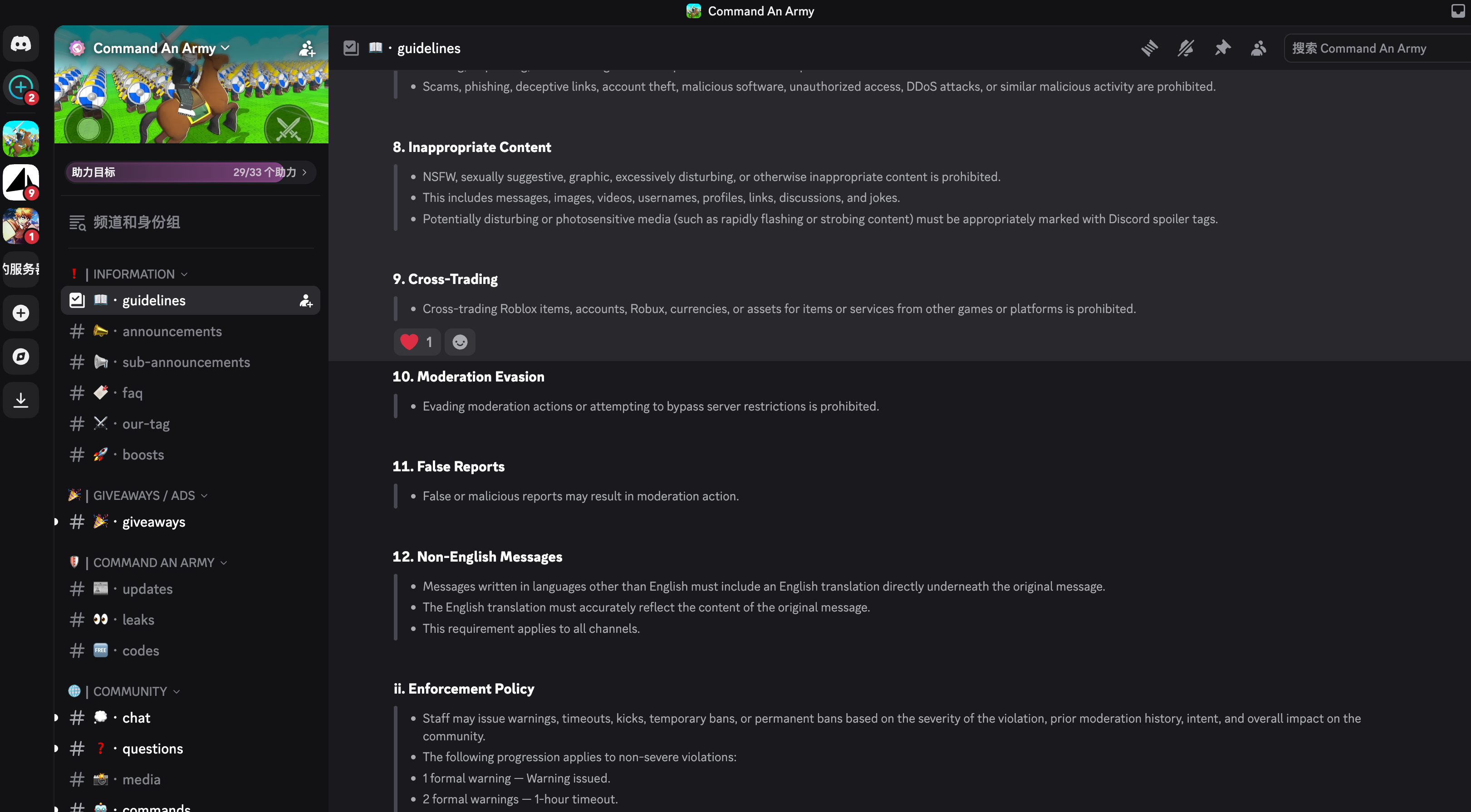This screenshot has height=812, width=1471.
Task: Open the inbox icon in title bar
Action: point(1458,11)
